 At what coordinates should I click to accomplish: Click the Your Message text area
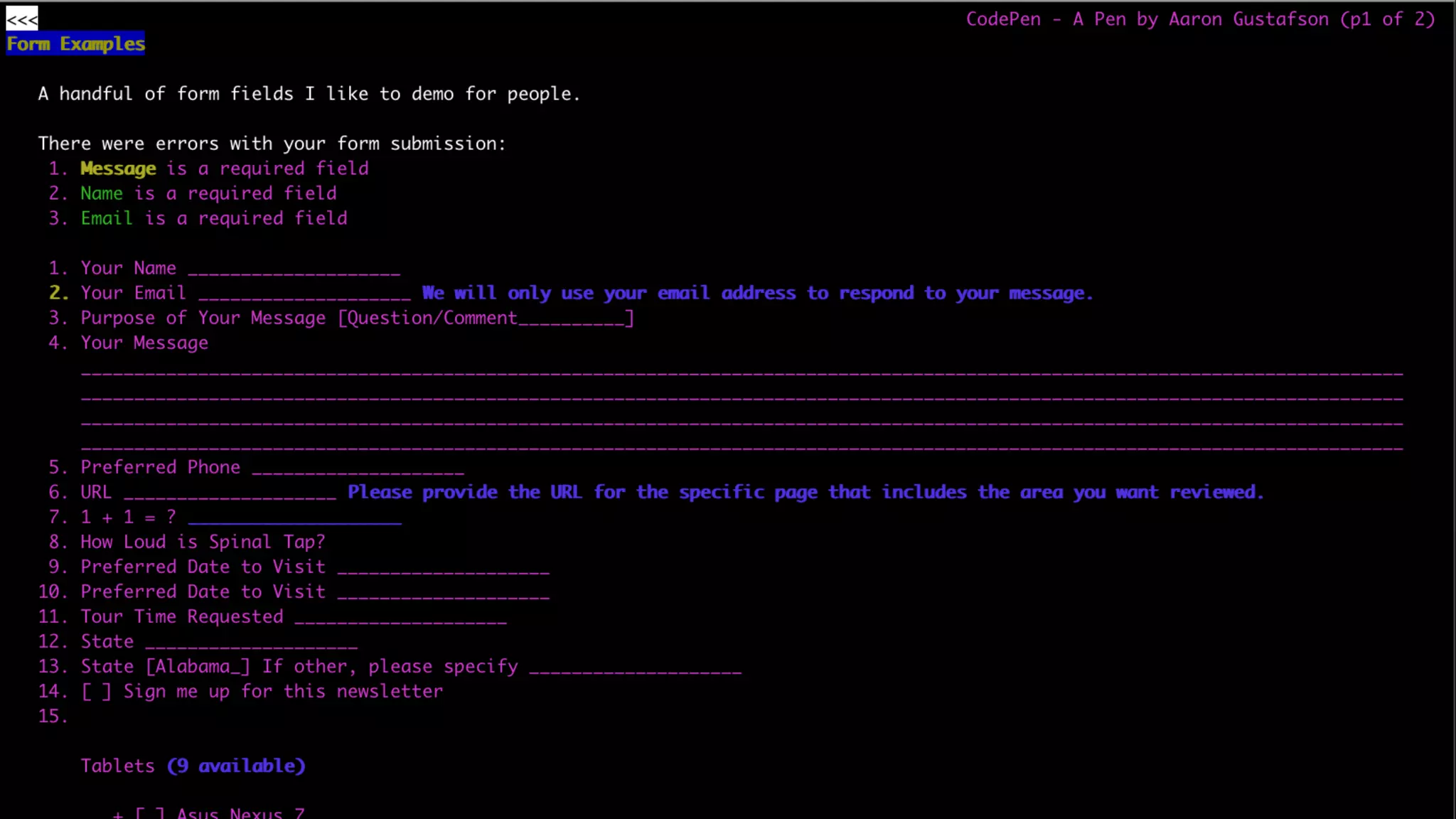[741, 409]
